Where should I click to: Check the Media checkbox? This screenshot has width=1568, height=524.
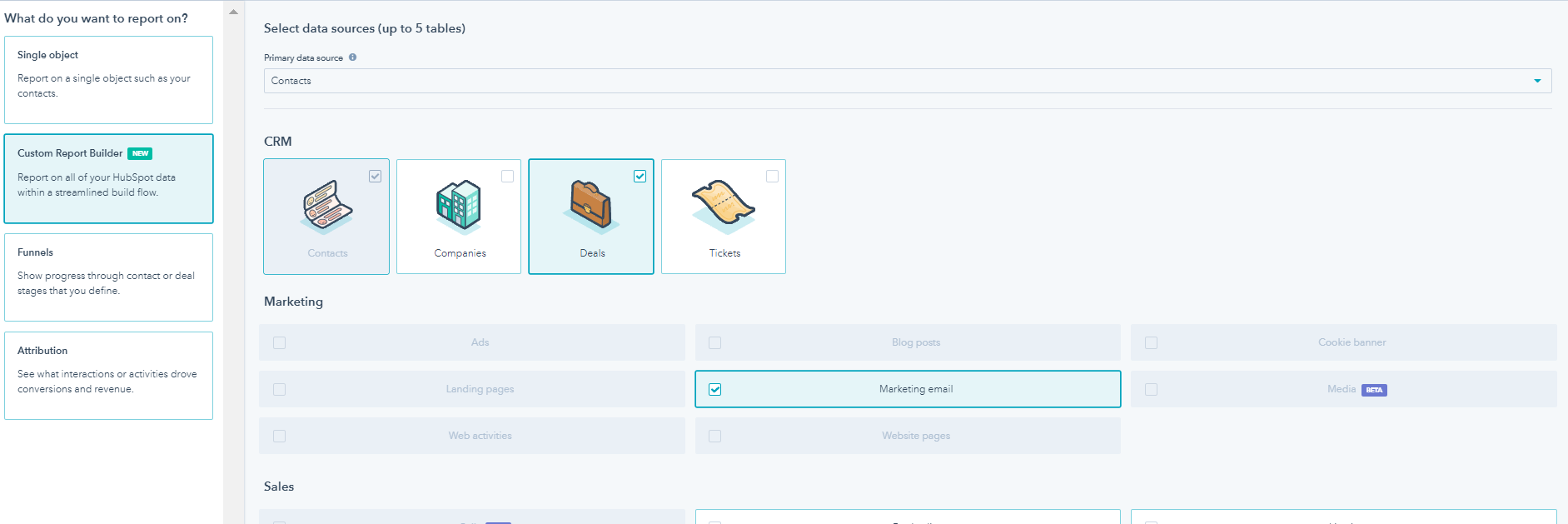click(1151, 390)
